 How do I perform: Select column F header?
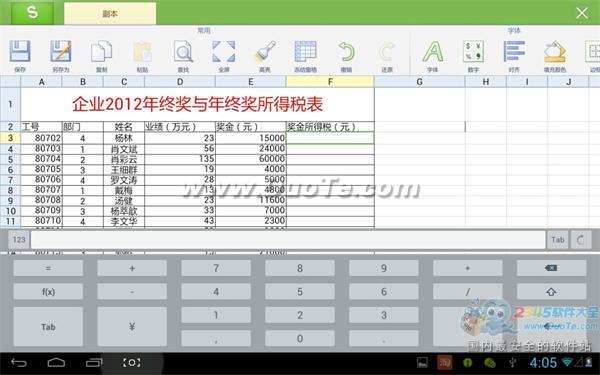[330, 82]
